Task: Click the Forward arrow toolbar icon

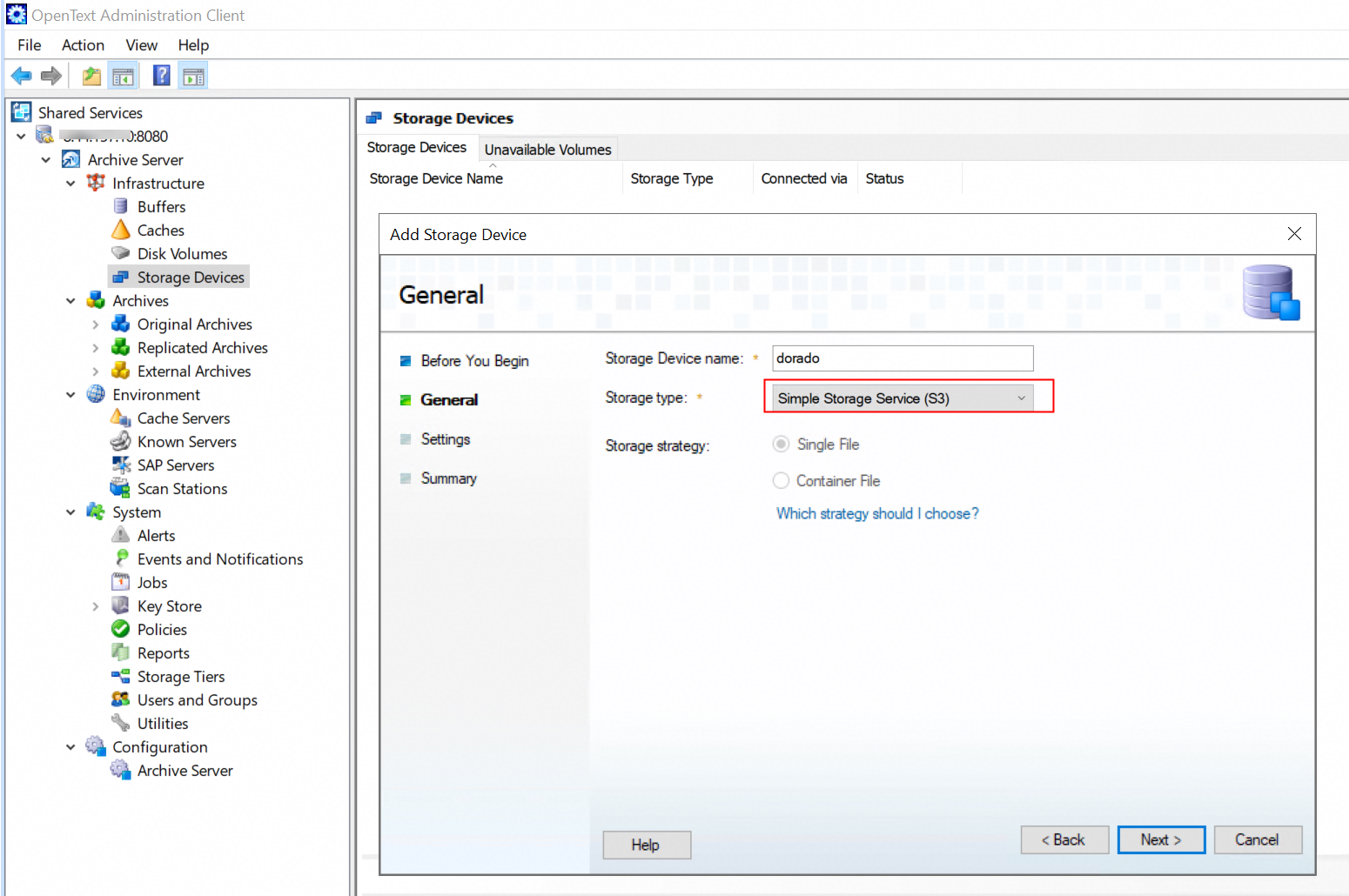Action: tap(51, 77)
